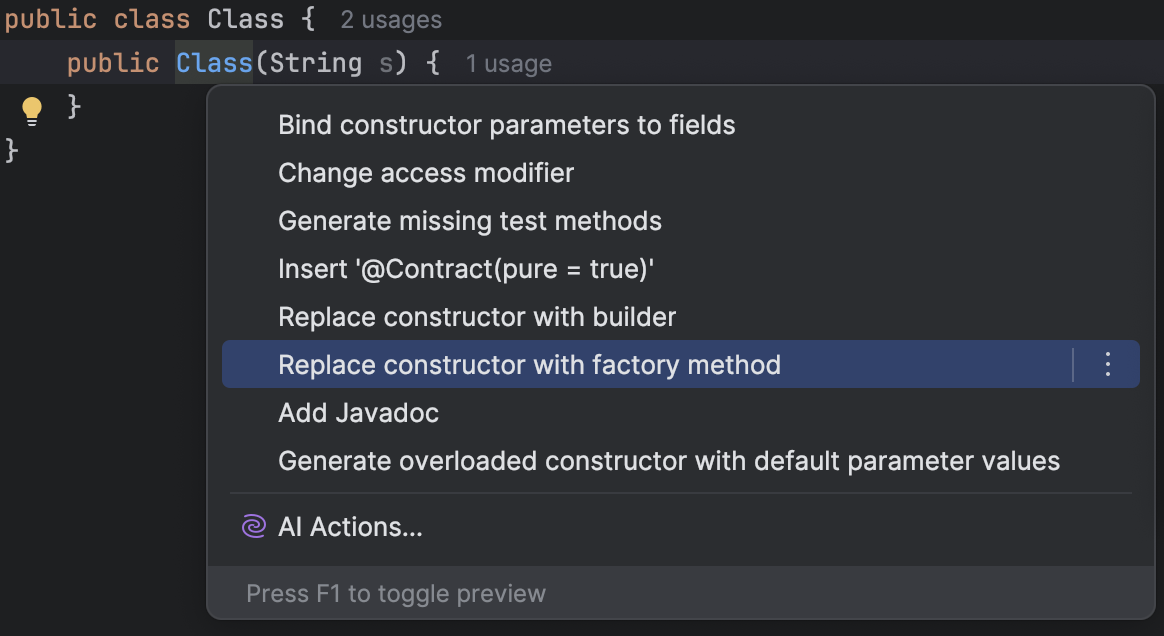
Task: Open the three-dot submenu for factory method
Action: (1107, 365)
